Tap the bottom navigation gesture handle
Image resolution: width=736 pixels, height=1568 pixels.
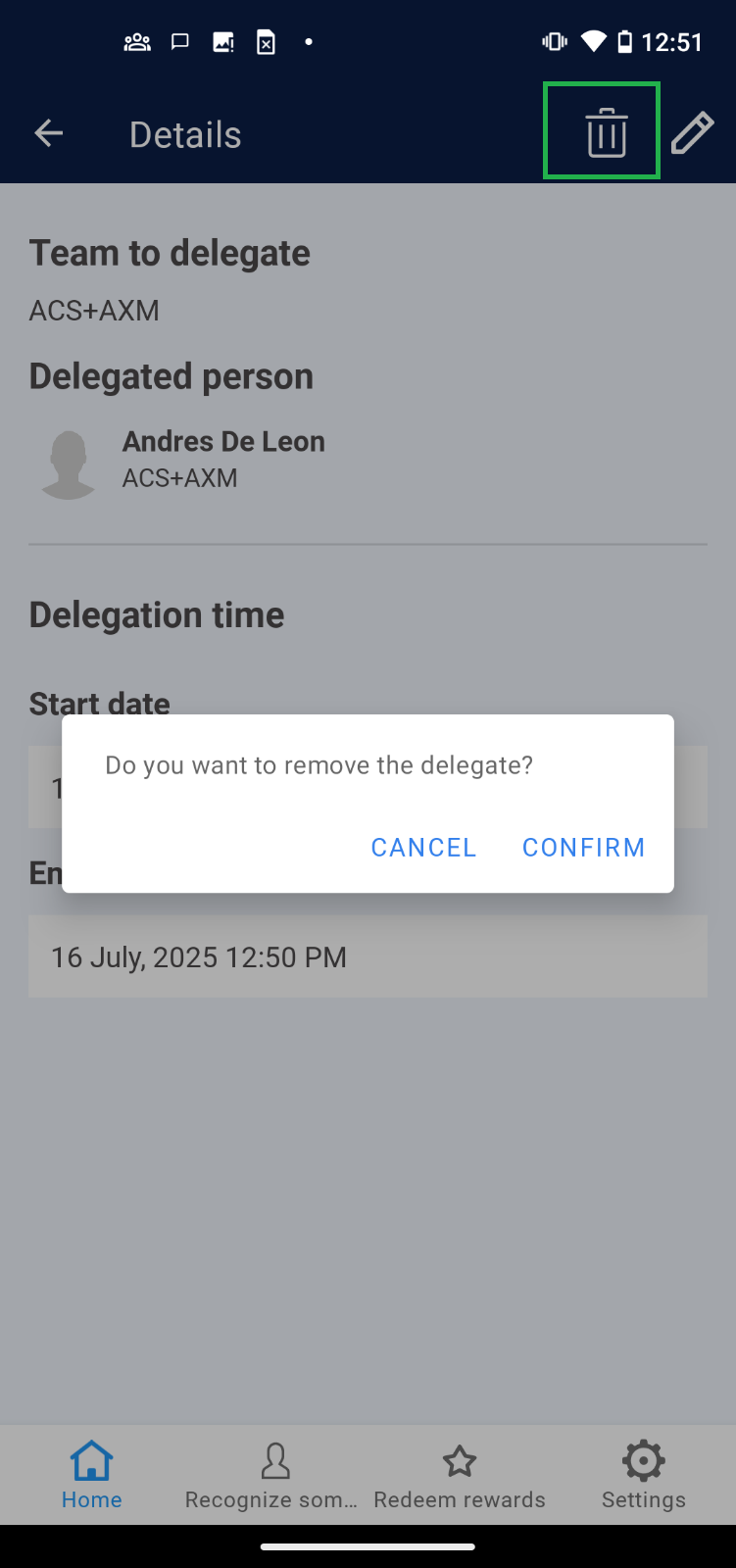pos(368,1547)
